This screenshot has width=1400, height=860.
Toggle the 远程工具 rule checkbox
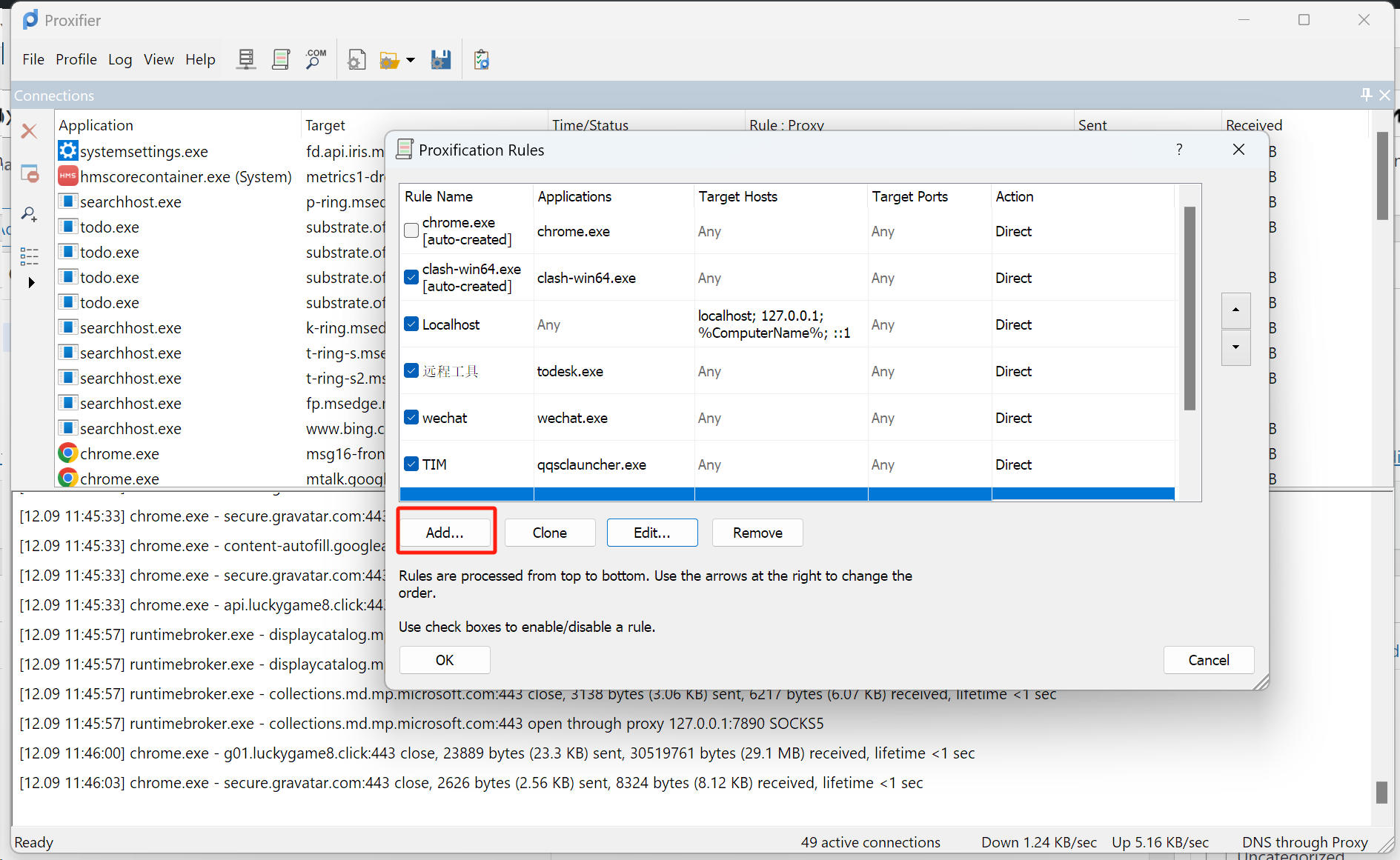(x=411, y=370)
